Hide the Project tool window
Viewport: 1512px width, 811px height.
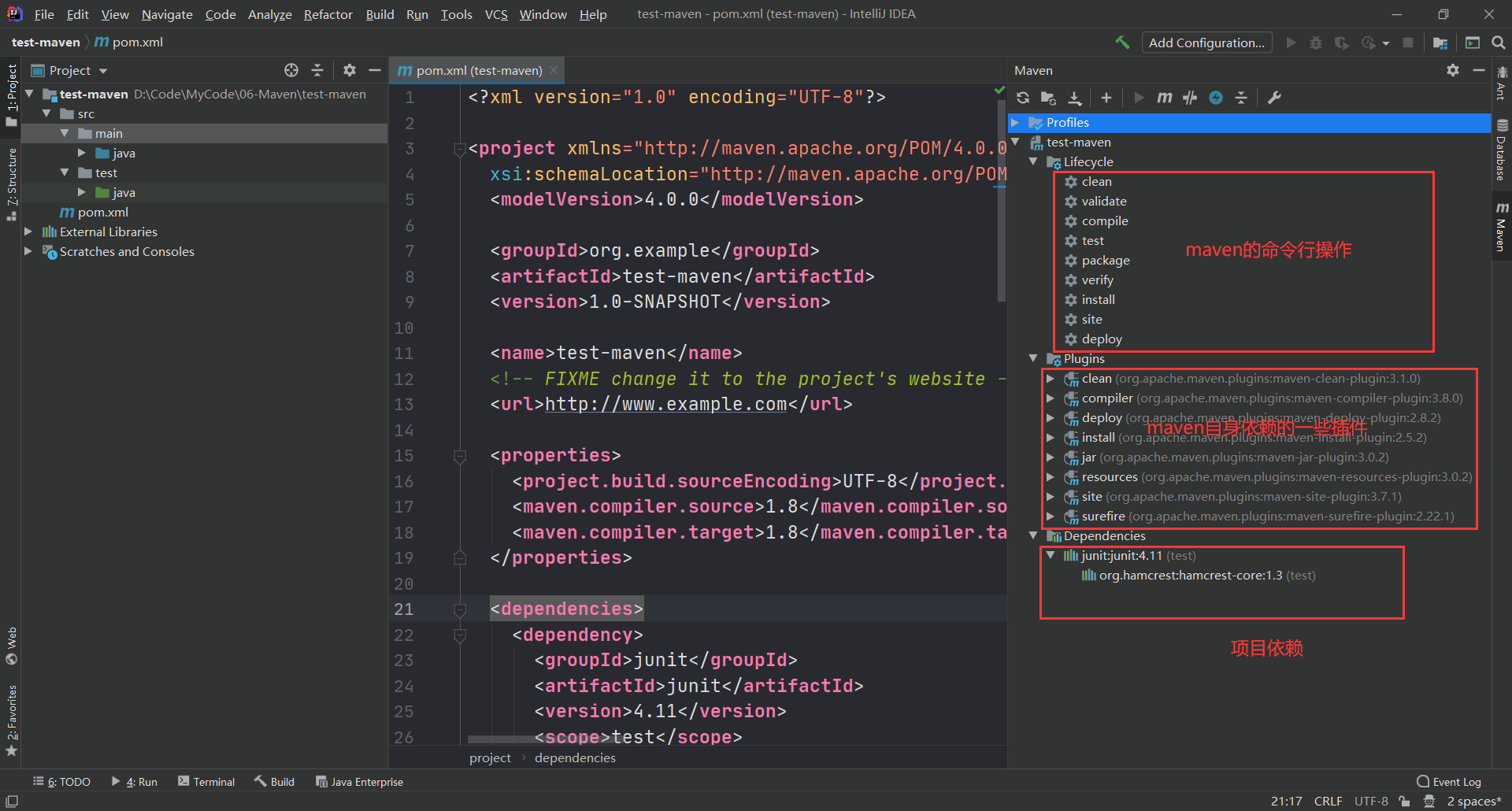[375, 70]
